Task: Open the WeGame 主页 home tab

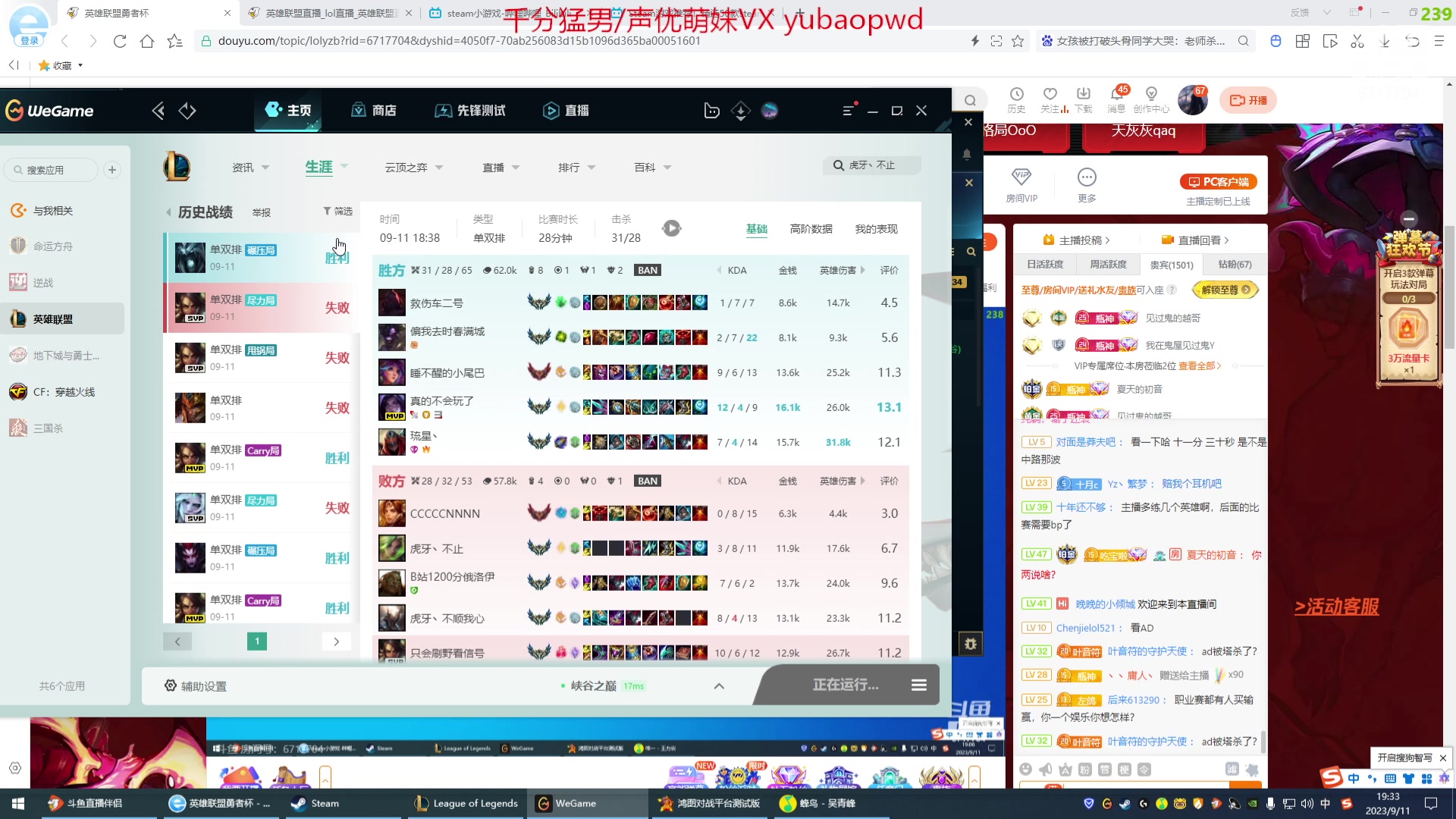Action: click(288, 111)
